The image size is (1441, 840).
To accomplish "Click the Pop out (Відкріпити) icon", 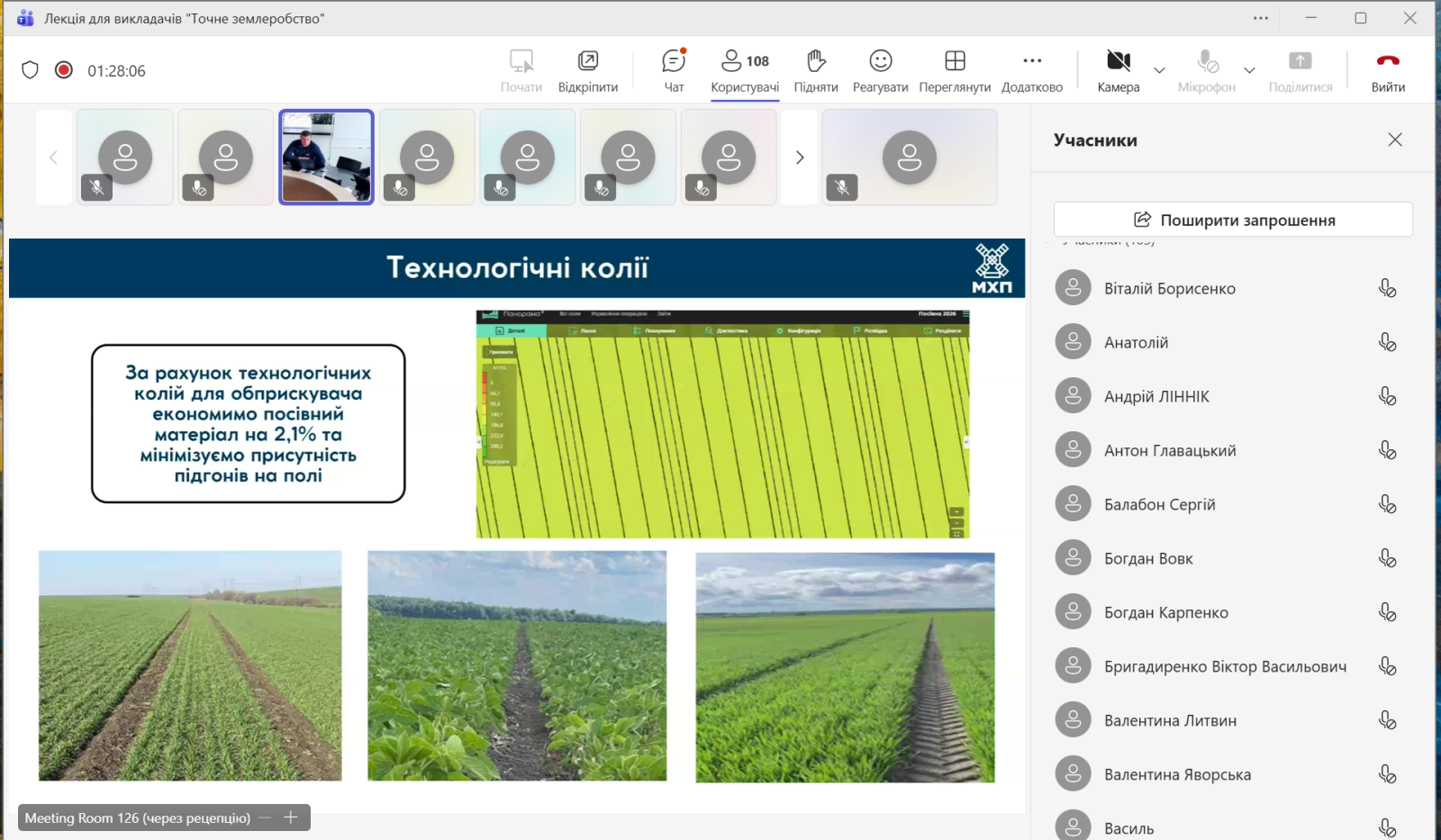I will point(587,70).
